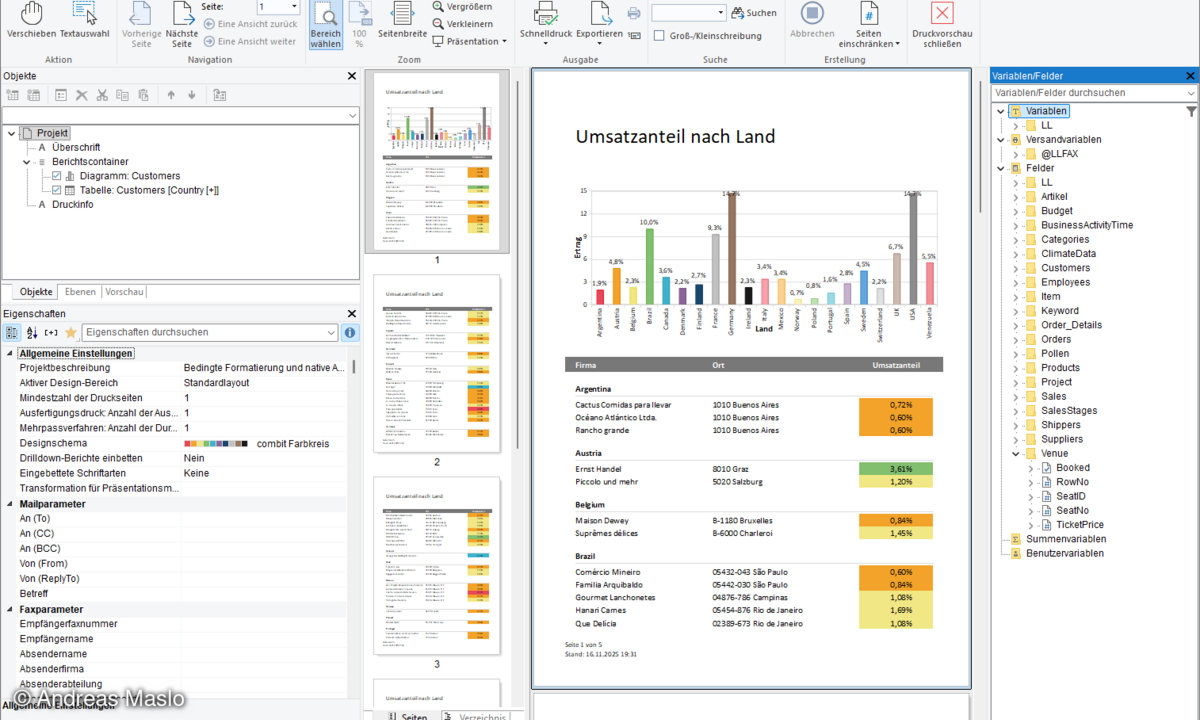
Task: Activate the Textauswahl tool
Action: pos(85,20)
